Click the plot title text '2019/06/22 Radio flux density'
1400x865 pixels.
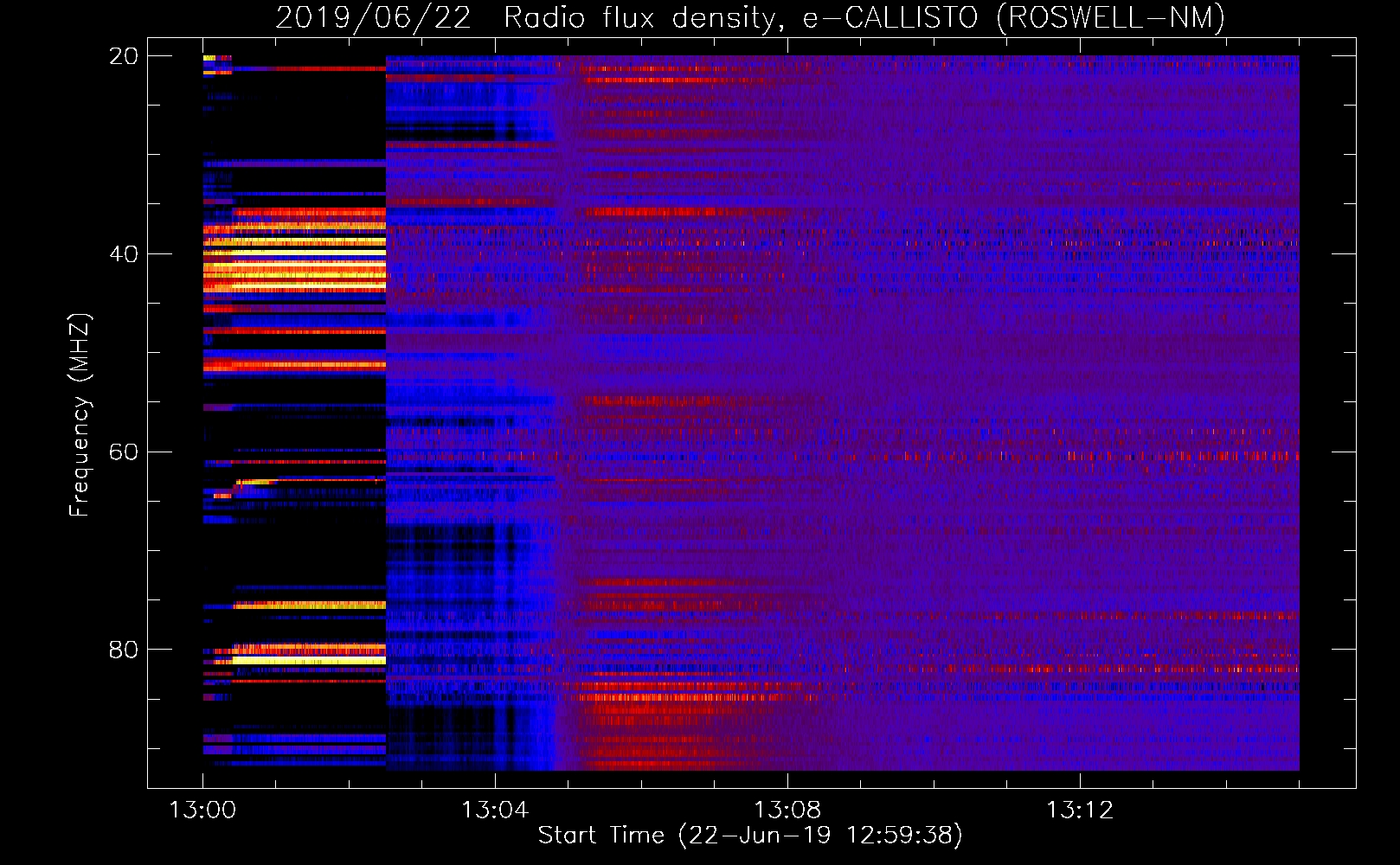tap(529, 18)
